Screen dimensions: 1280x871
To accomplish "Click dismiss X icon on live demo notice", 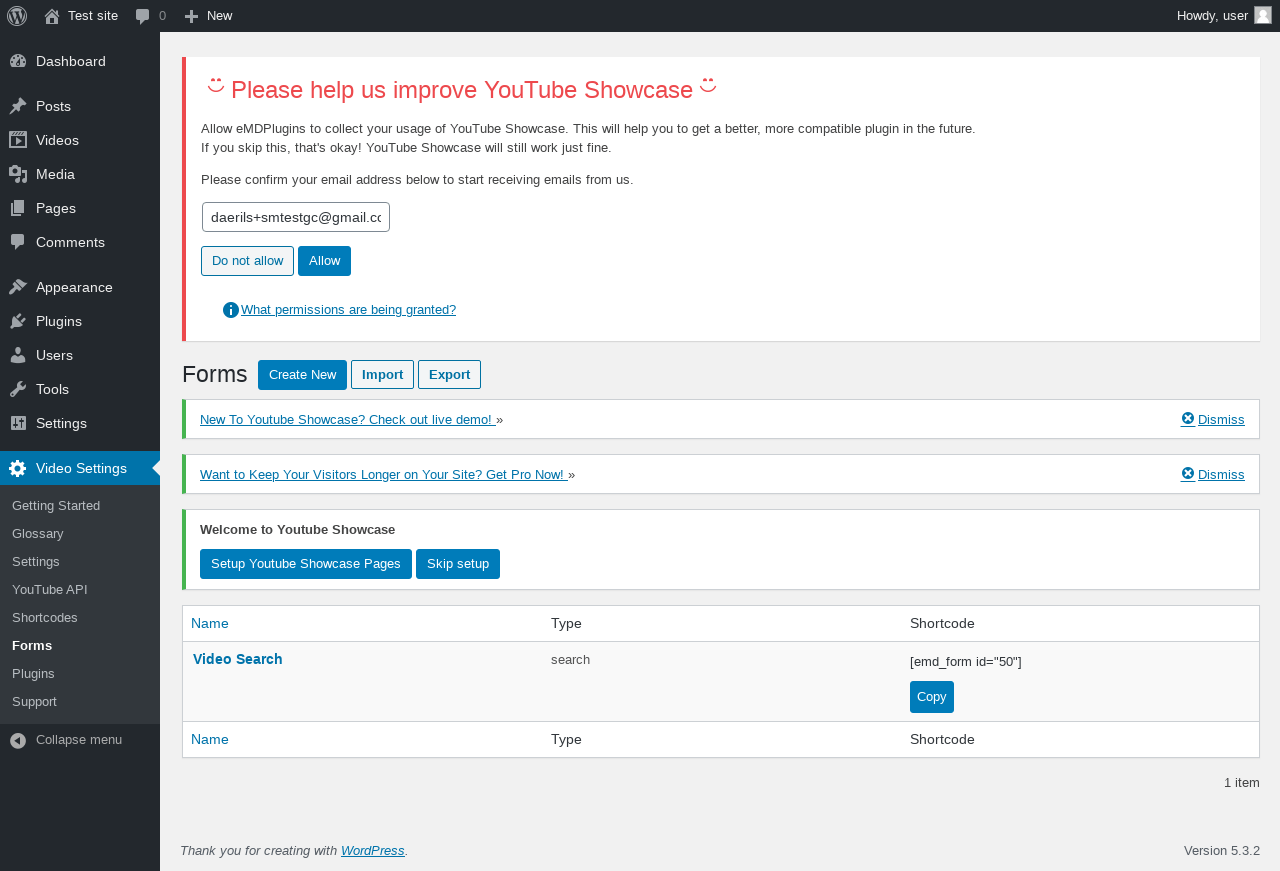I will (1188, 419).
